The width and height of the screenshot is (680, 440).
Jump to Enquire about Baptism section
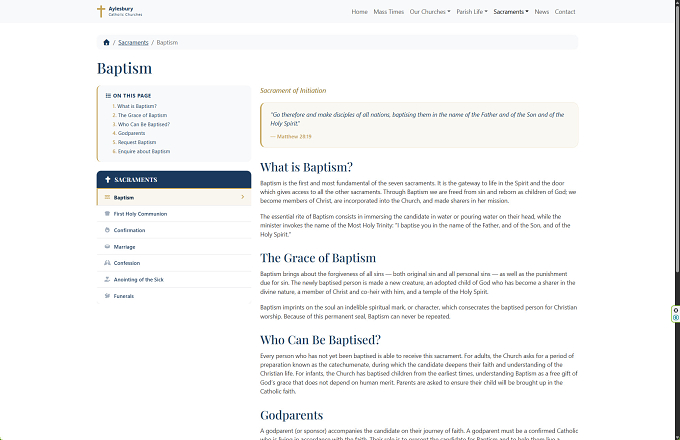[x=144, y=151]
